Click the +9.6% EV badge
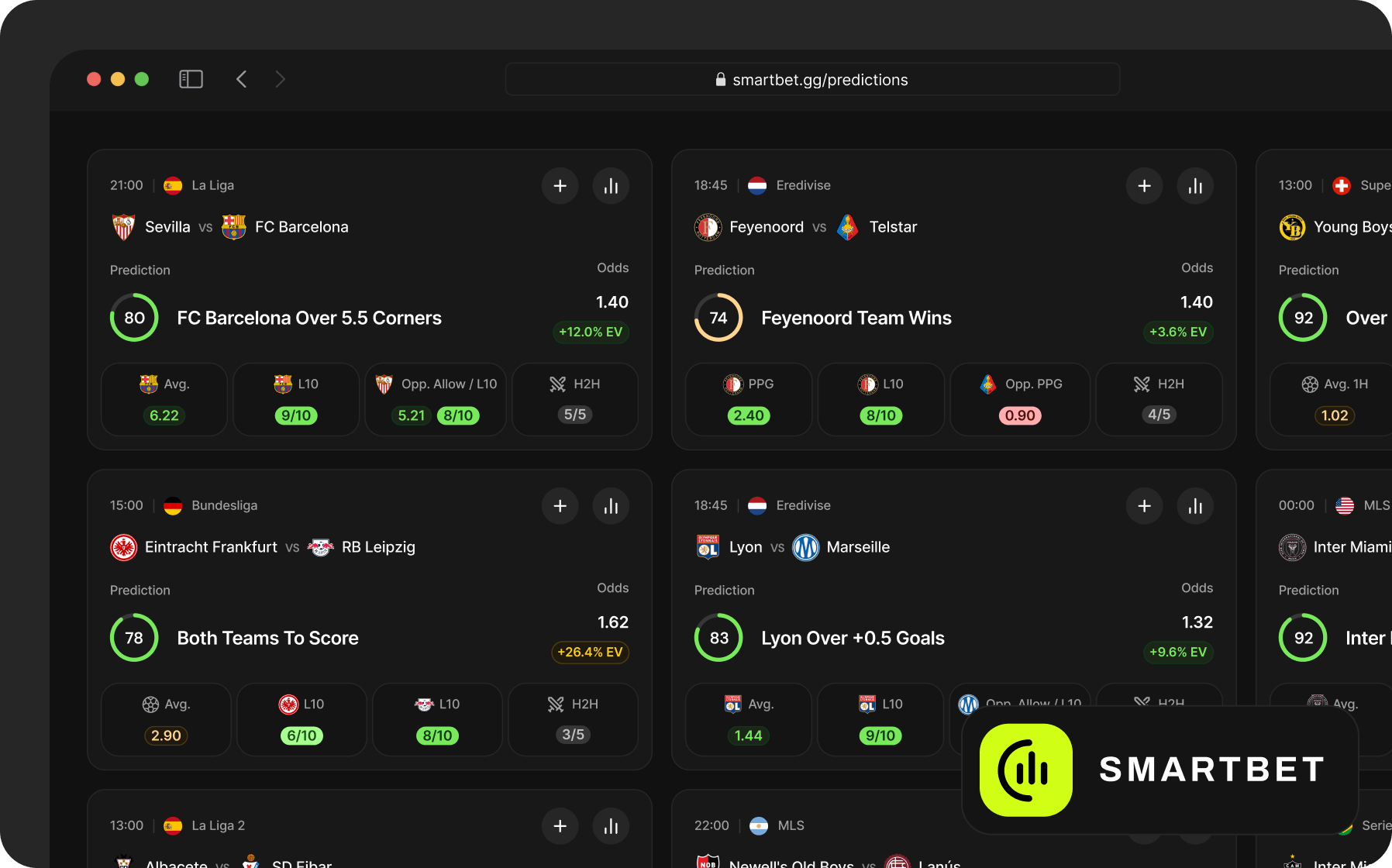Screen dimensions: 1392x868 [1178, 652]
